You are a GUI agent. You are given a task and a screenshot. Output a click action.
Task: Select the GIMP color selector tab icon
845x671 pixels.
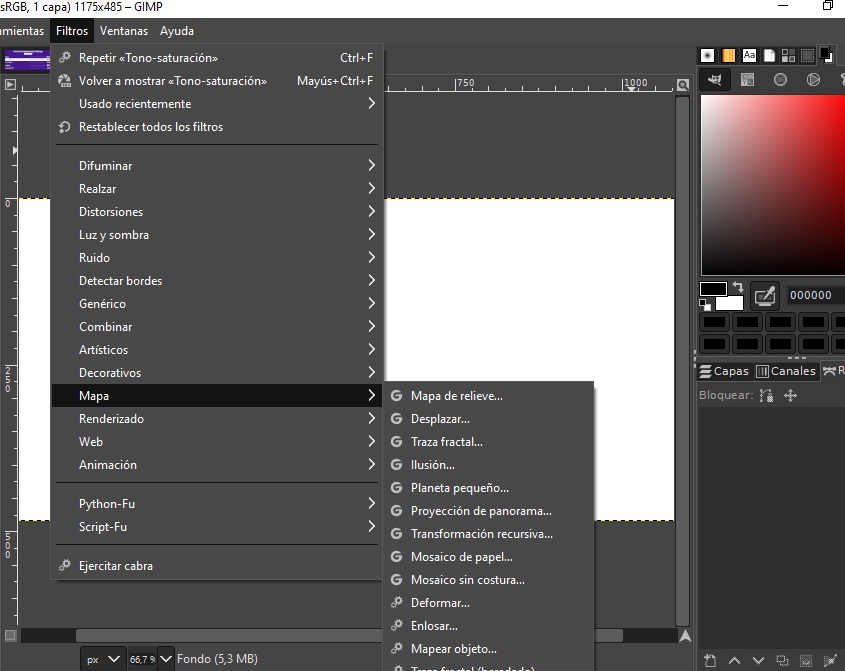714,80
